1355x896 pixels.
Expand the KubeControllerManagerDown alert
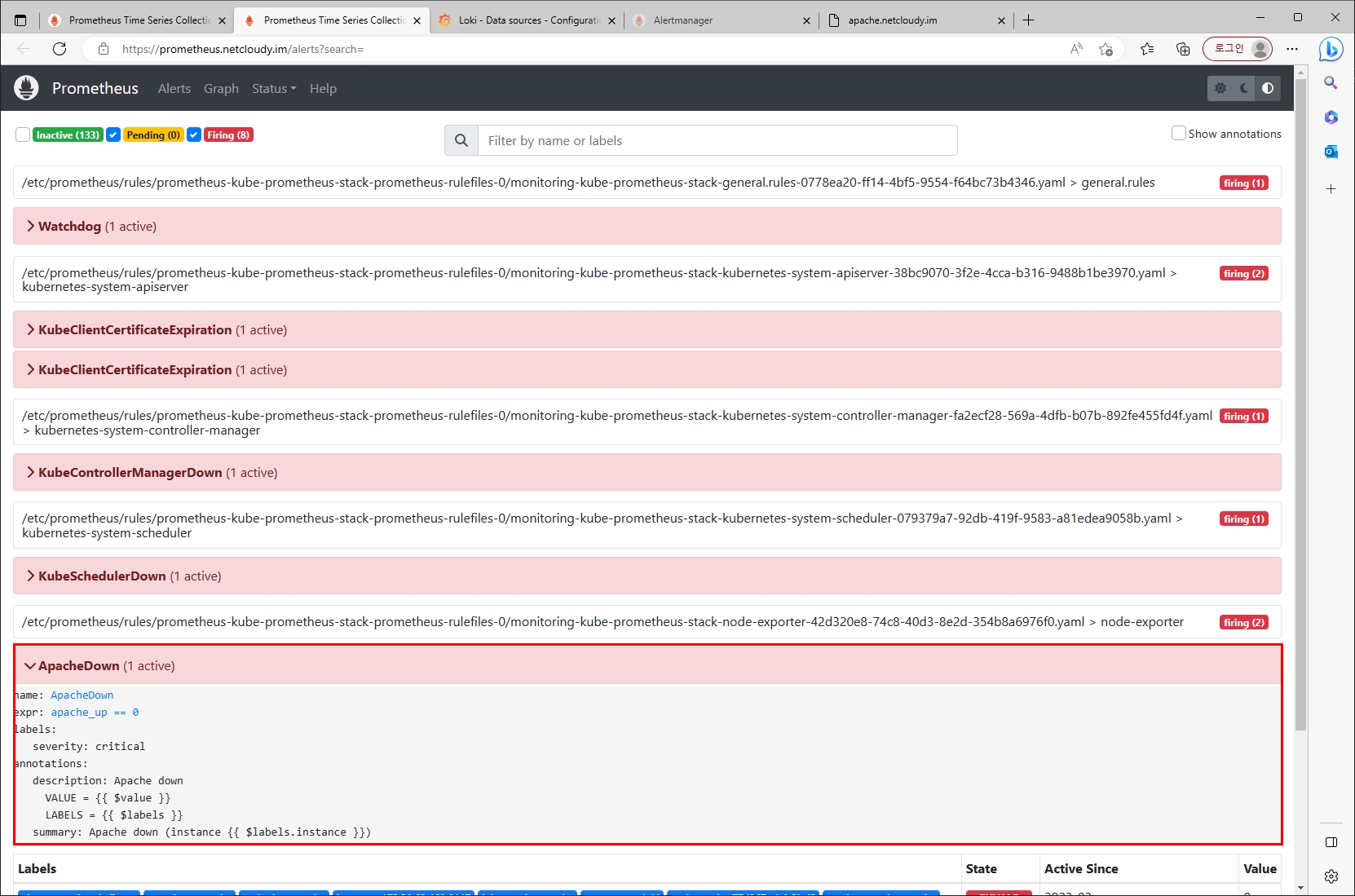click(x=647, y=472)
